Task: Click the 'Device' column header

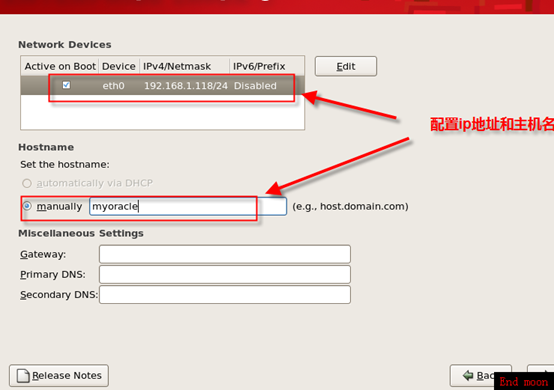Action: pyautogui.click(x=119, y=66)
